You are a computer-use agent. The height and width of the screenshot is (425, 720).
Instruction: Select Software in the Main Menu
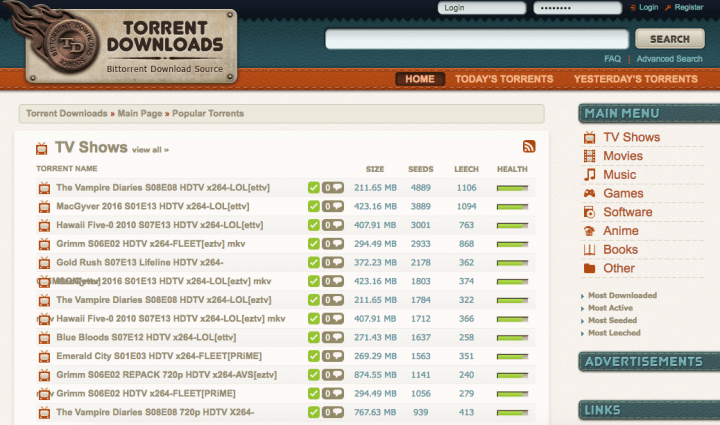[628, 212]
